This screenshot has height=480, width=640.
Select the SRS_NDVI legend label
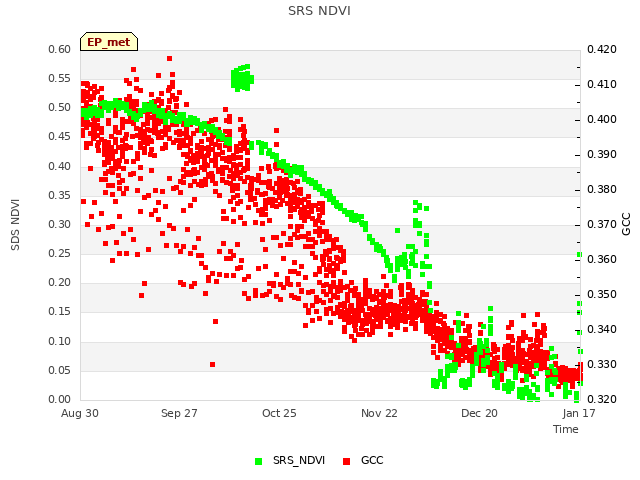(x=299, y=460)
